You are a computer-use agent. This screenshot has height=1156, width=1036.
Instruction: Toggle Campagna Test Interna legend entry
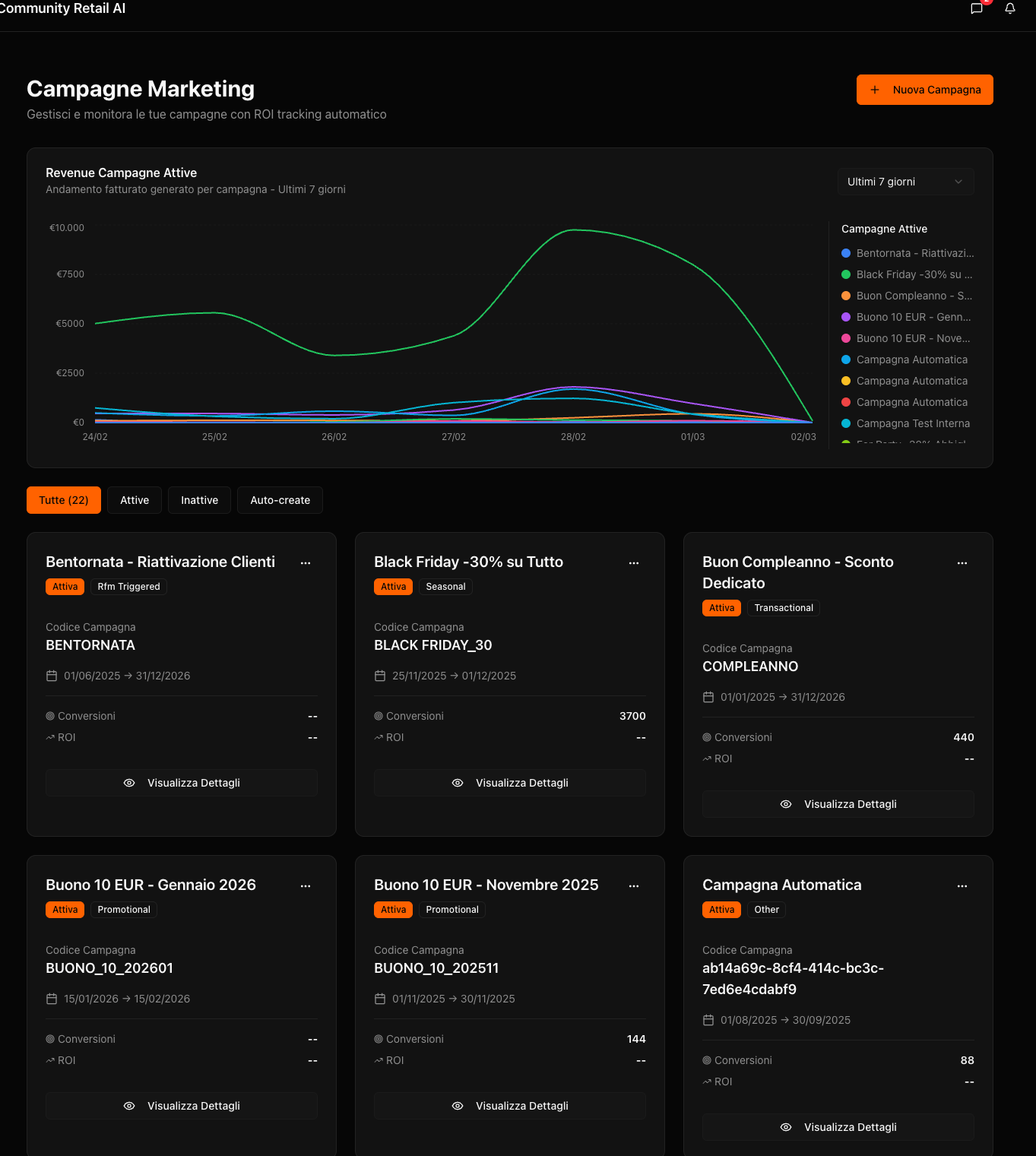[x=912, y=423]
